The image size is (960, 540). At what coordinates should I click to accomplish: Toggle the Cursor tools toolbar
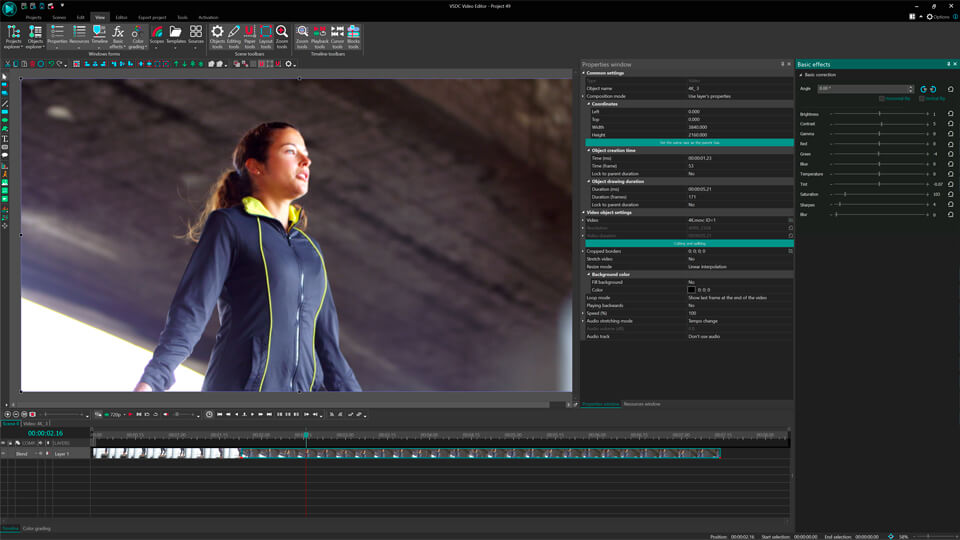click(337, 37)
